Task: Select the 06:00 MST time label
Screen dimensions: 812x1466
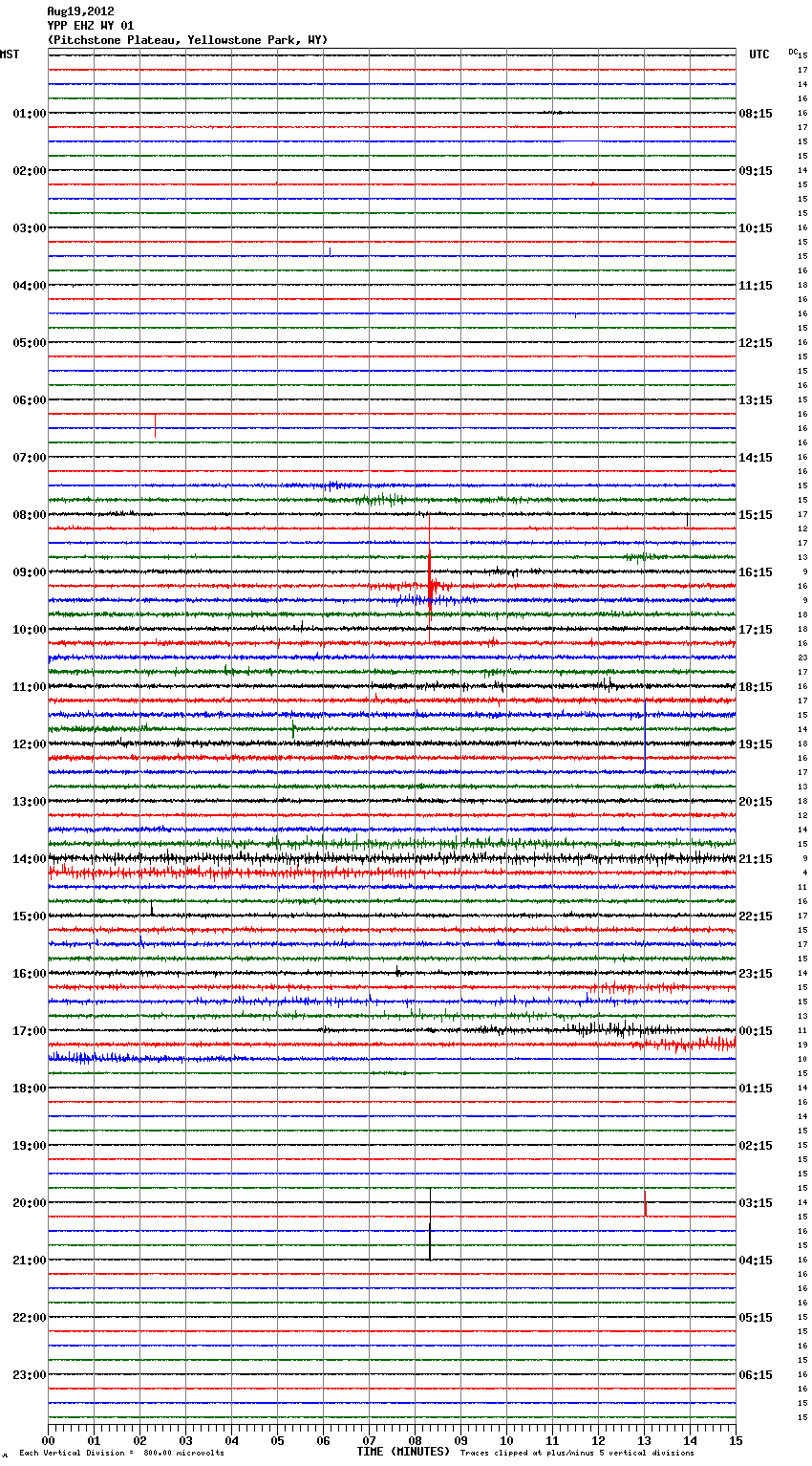Action: (x=29, y=400)
